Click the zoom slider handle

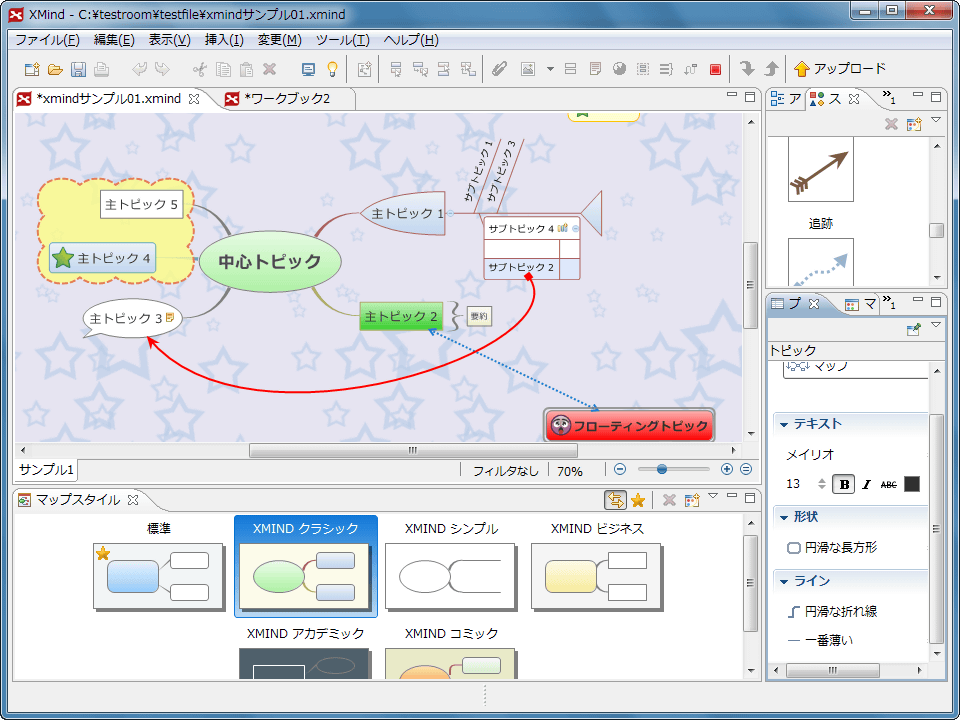661,470
